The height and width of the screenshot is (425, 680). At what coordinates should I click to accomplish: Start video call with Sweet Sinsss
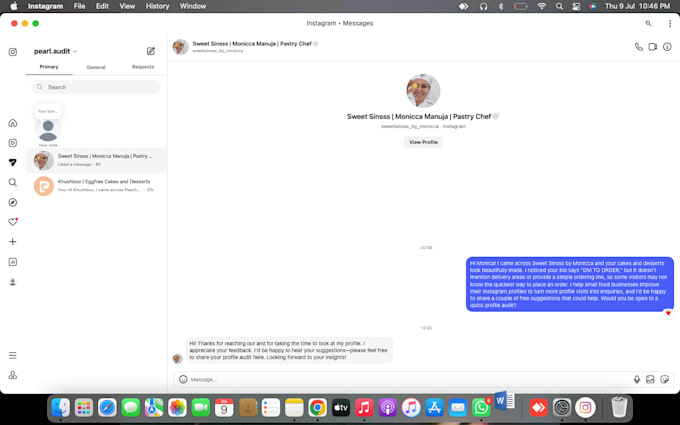[653, 47]
